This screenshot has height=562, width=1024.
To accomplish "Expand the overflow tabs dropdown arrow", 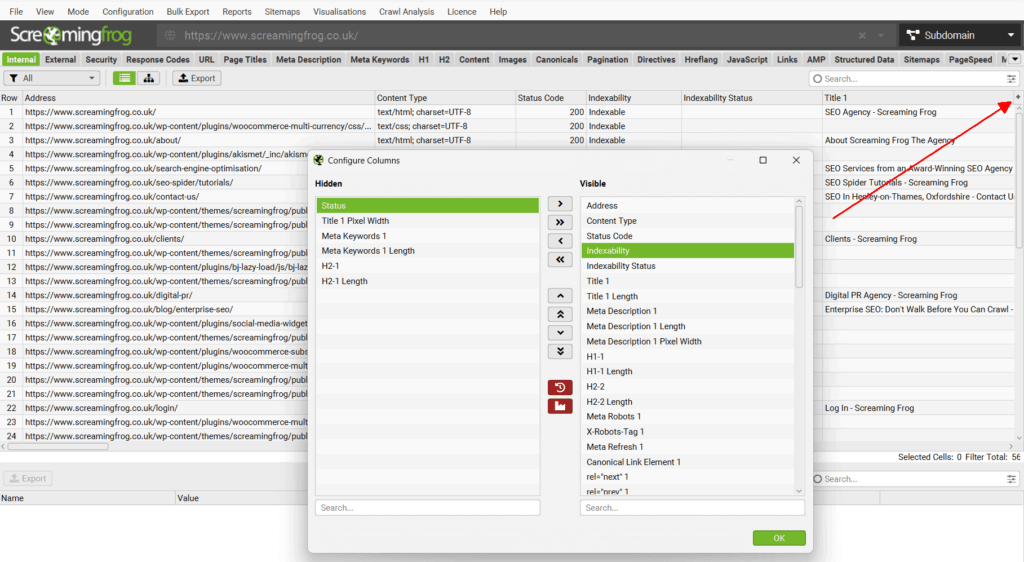I will point(1016,59).
